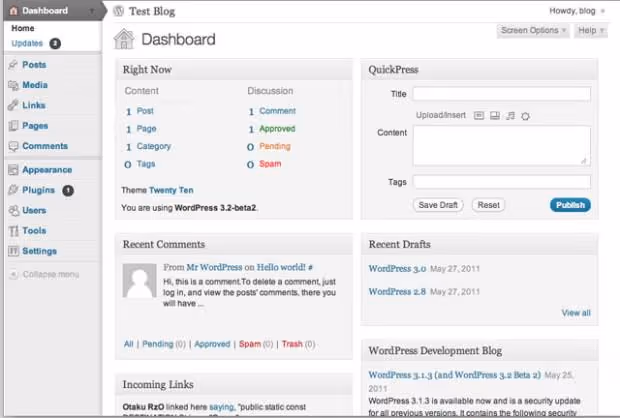The width and height of the screenshot is (620, 418).
Task: Focus the QuickPress Content text area
Action: click(x=502, y=146)
